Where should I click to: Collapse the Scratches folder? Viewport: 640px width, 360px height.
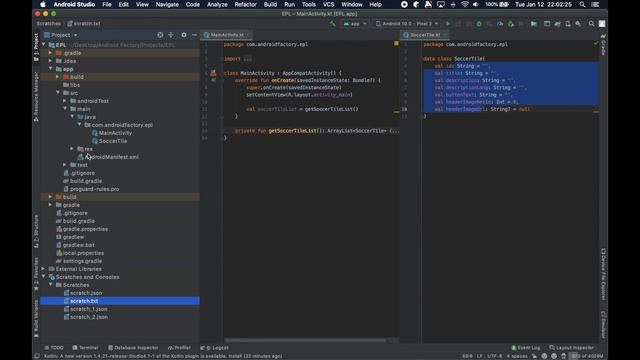pos(50,285)
